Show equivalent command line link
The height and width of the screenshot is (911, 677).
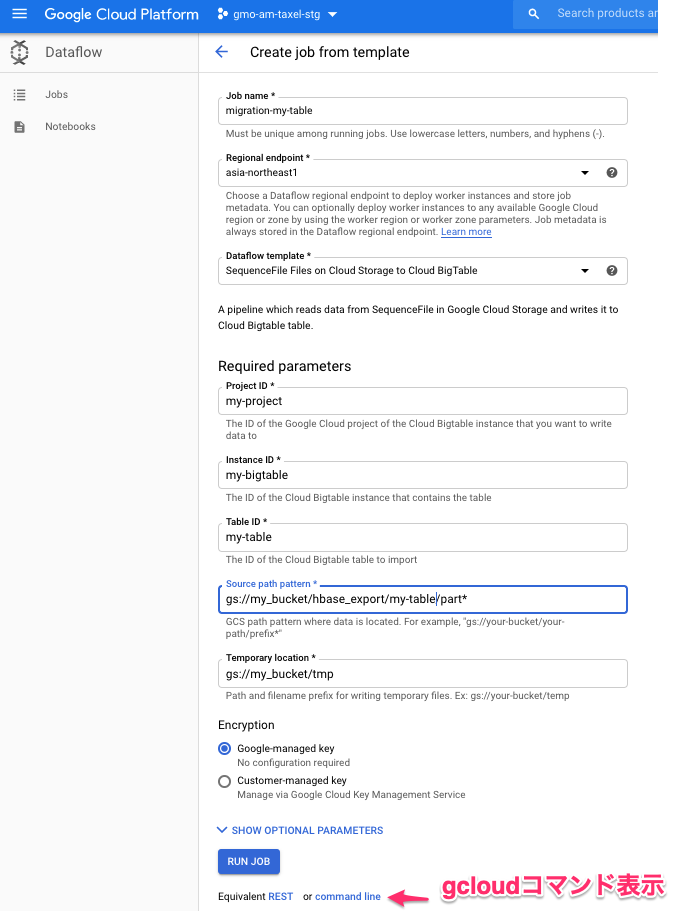tap(348, 896)
